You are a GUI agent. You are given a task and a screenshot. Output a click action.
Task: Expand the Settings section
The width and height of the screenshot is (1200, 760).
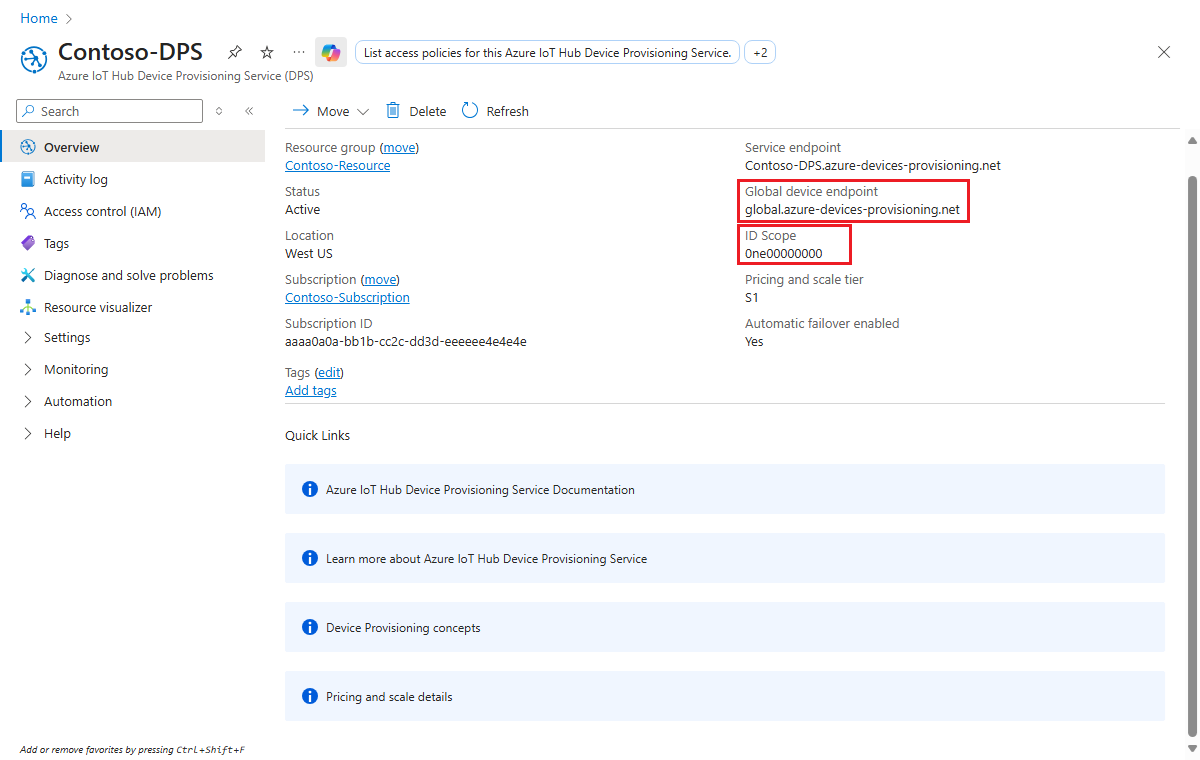click(x=66, y=337)
